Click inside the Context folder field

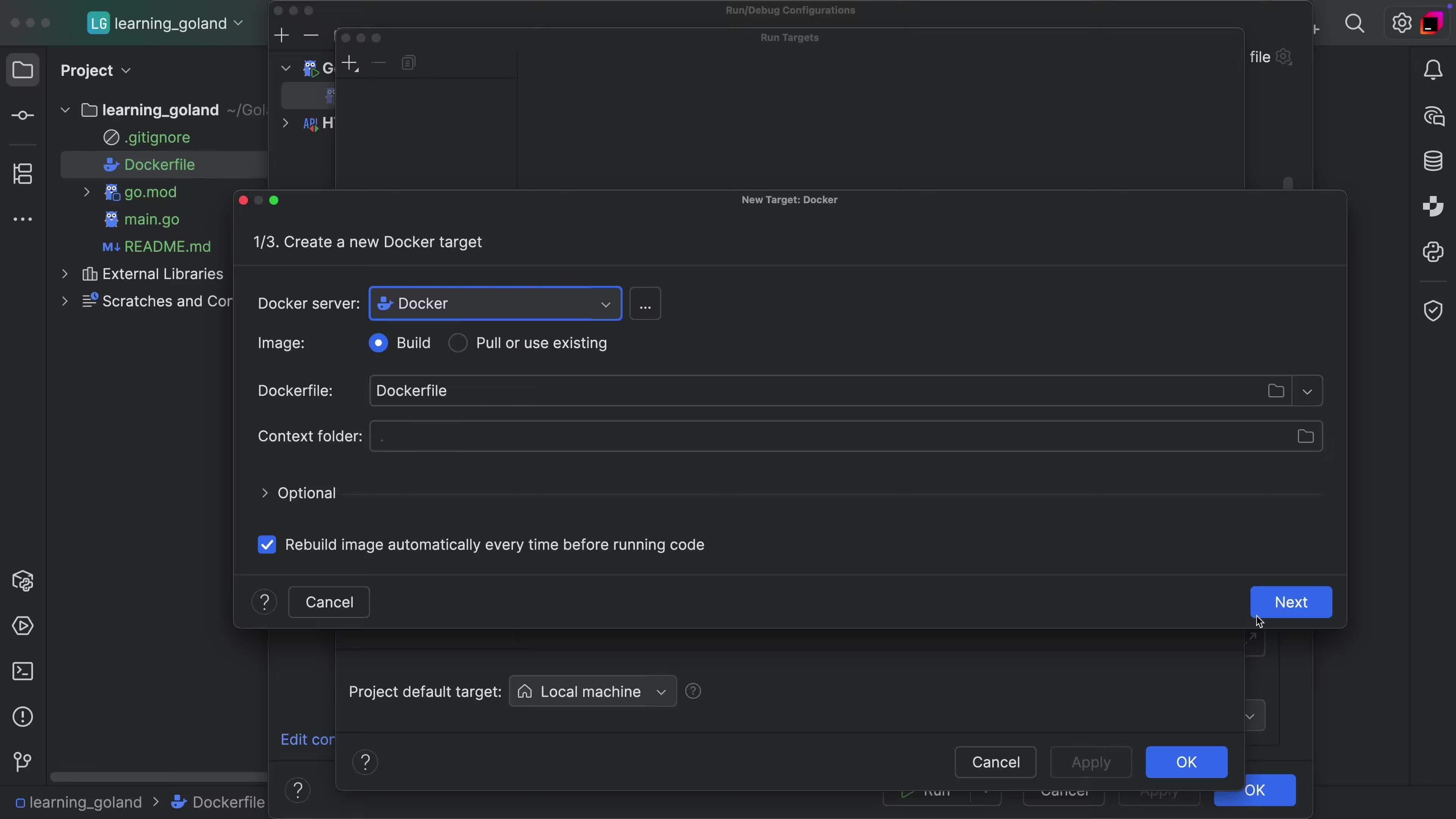click(791, 436)
